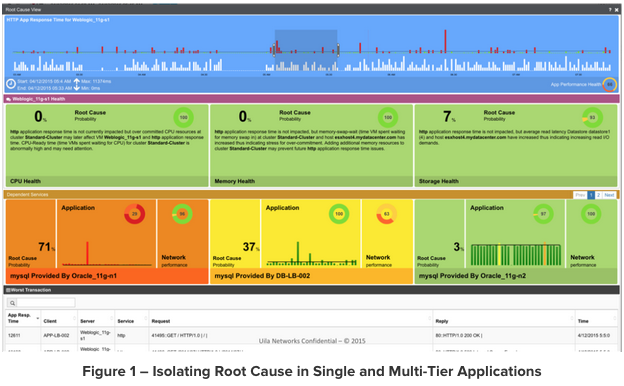Click the red Application gauge for Oracle_11g-n1
The height and width of the screenshot is (386, 624).
point(135,214)
